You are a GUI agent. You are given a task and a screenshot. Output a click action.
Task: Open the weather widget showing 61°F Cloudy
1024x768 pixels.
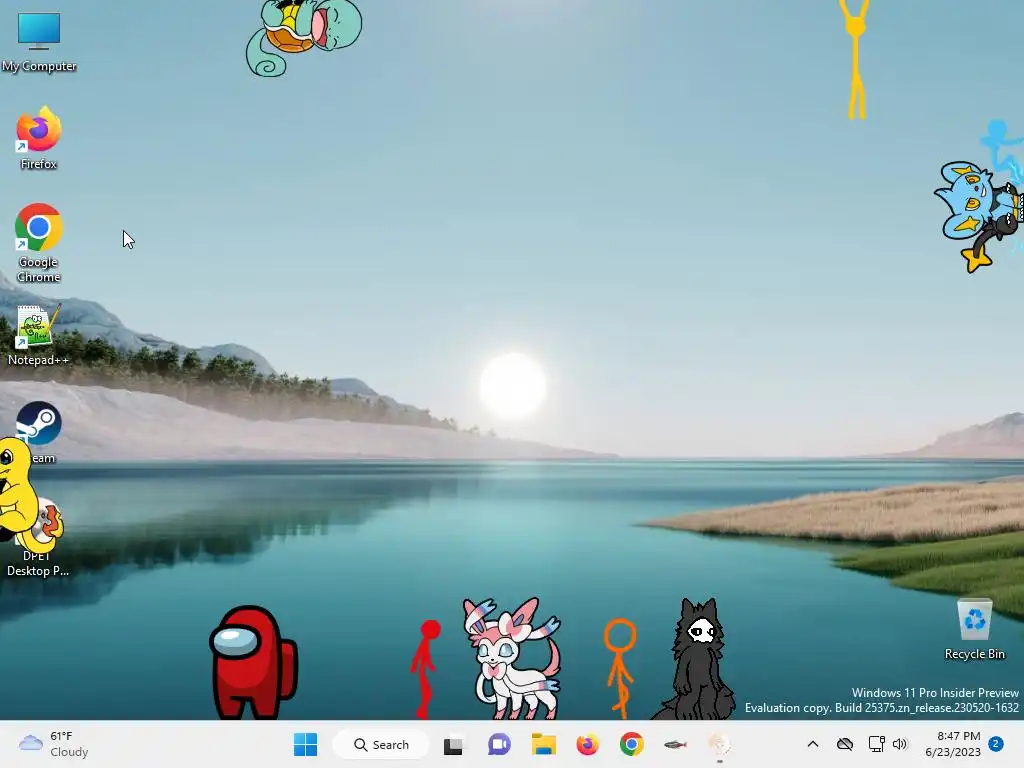pyautogui.click(x=54, y=744)
